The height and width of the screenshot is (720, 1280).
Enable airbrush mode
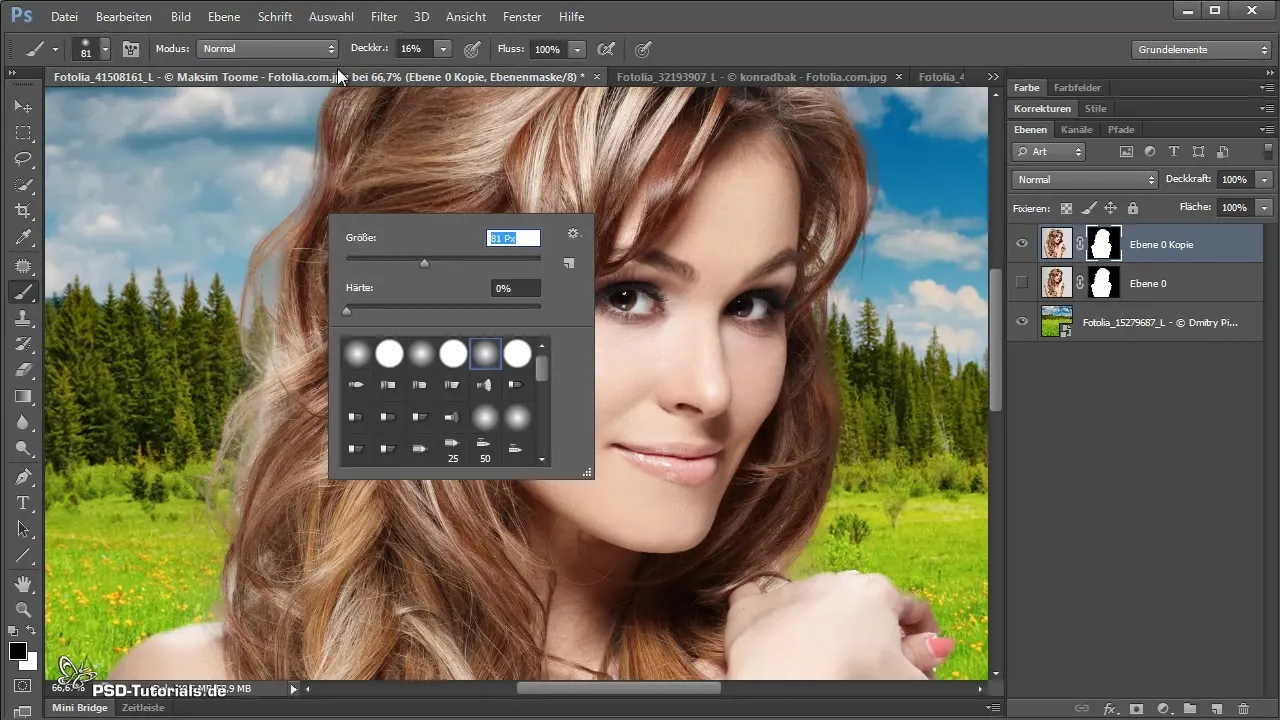point(605,48)
